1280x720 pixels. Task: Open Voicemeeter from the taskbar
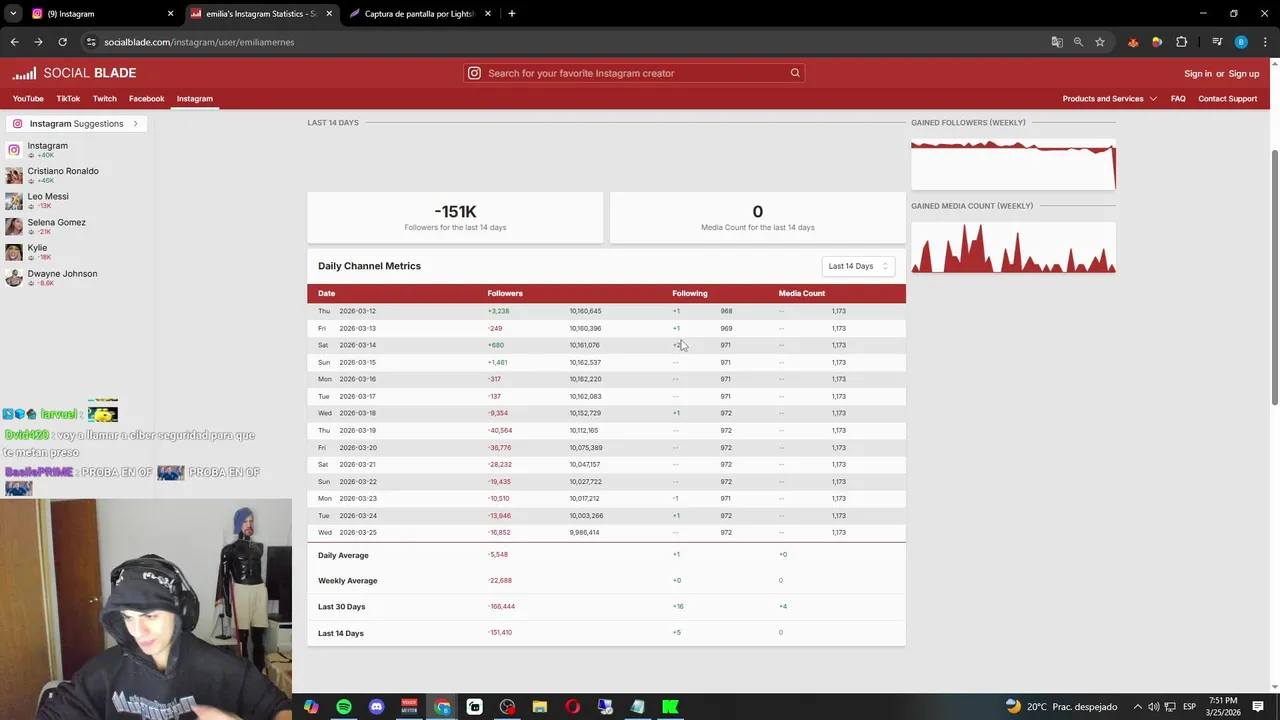pos(409,707)
